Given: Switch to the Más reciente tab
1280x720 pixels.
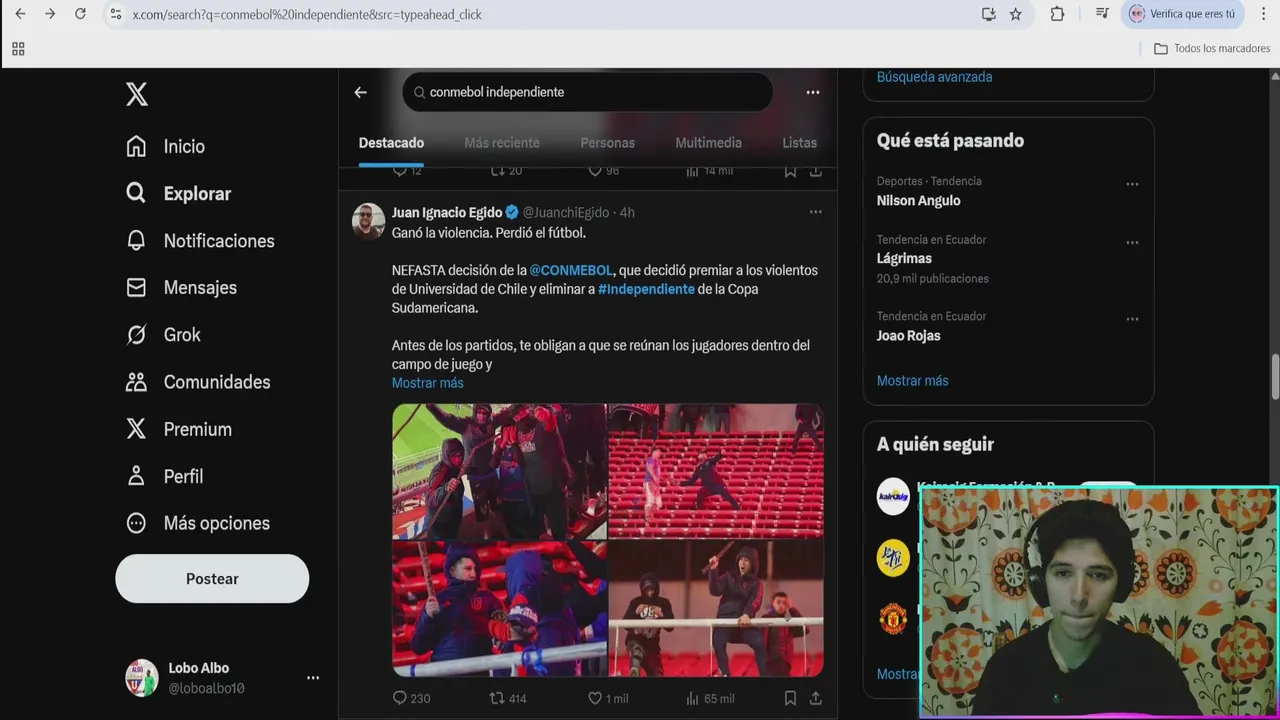Looking at the screenshot, I should [502, 143].
